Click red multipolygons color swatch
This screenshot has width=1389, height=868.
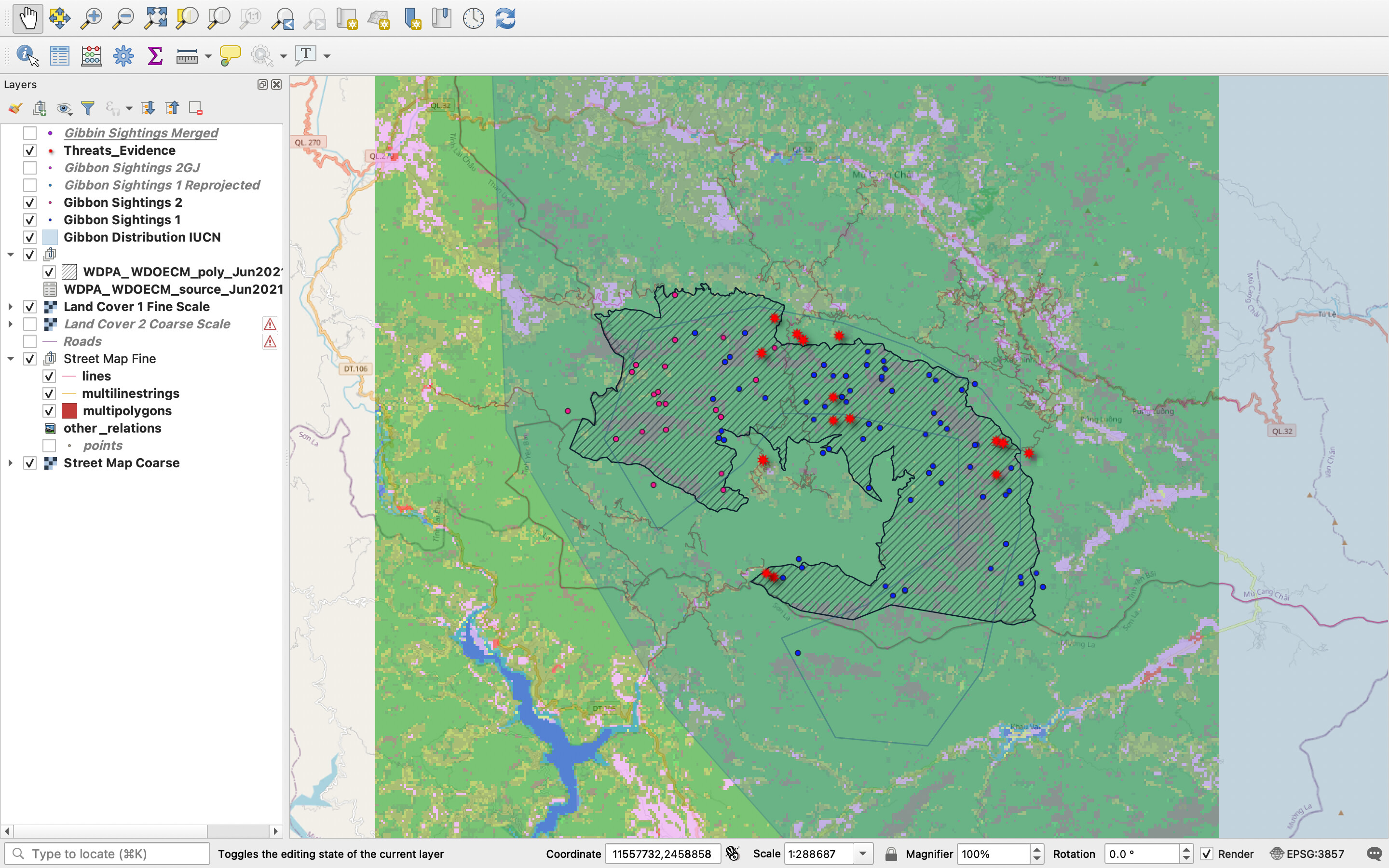[x=69, y=411]
